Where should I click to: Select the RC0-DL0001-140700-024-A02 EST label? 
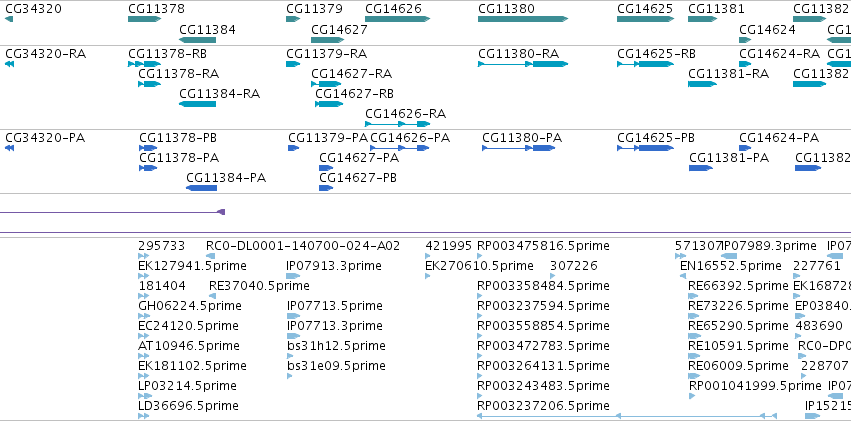303,246
